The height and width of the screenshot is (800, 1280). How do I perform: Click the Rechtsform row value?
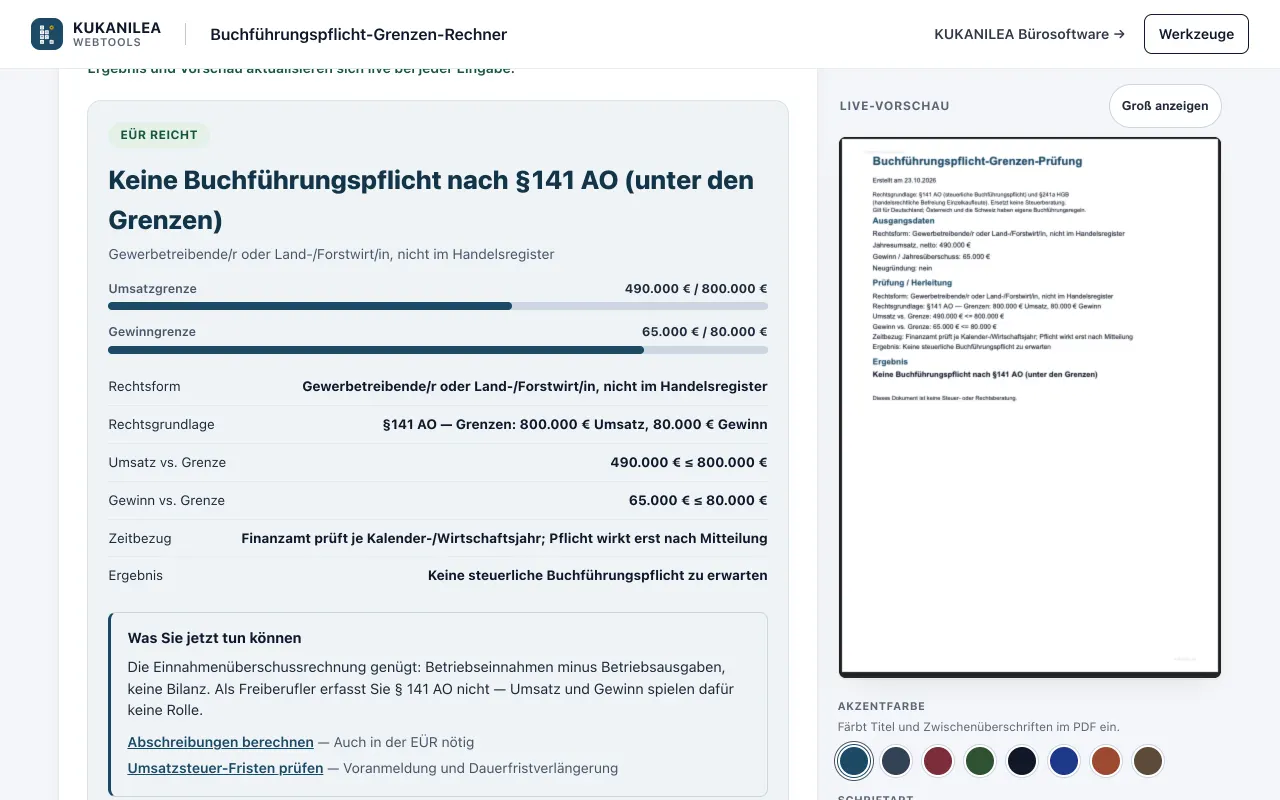[x=535, y=386]
